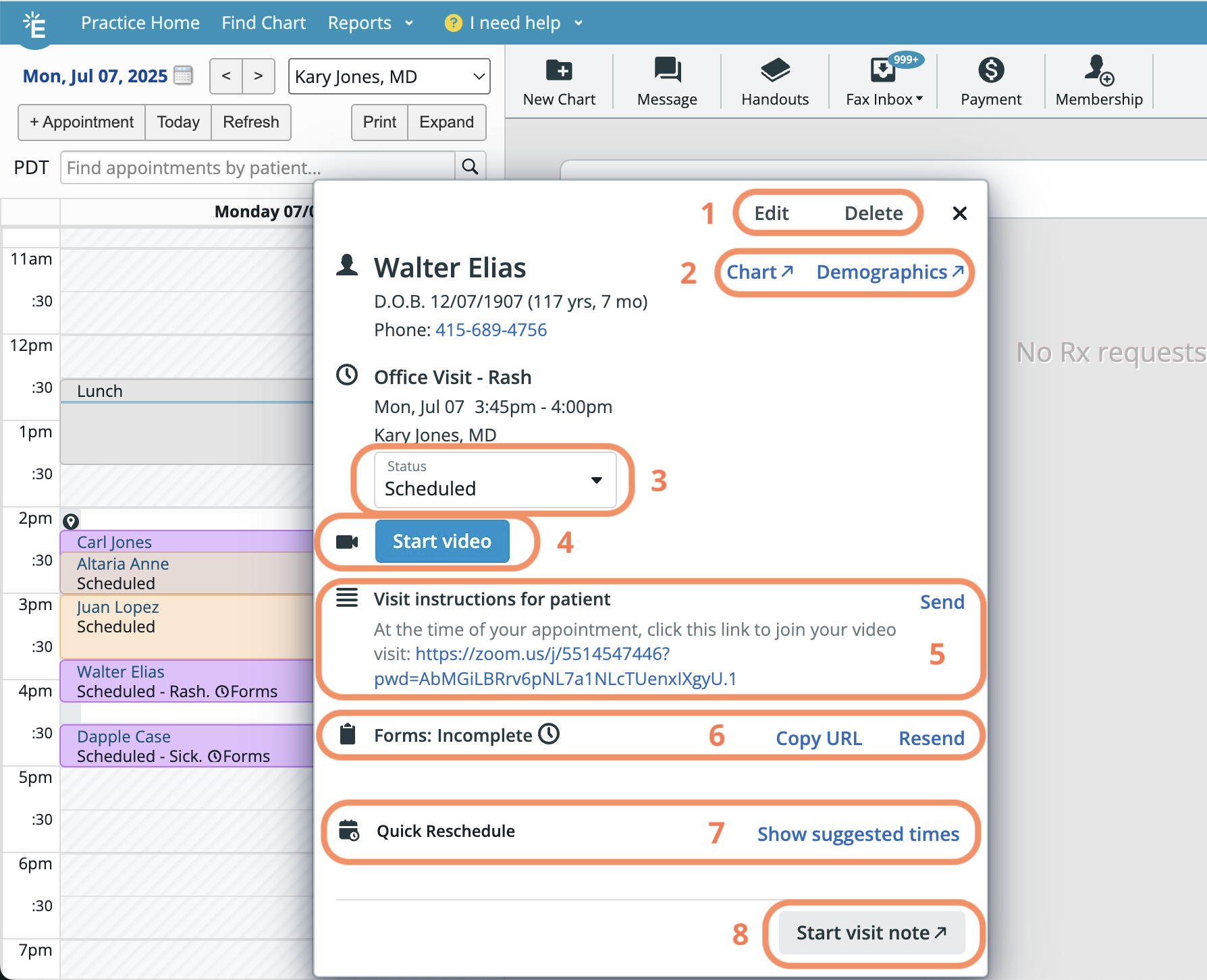The image size is (1207, 980).
Task: Click the New Chart folder icon
Action: tap(559, 70)
